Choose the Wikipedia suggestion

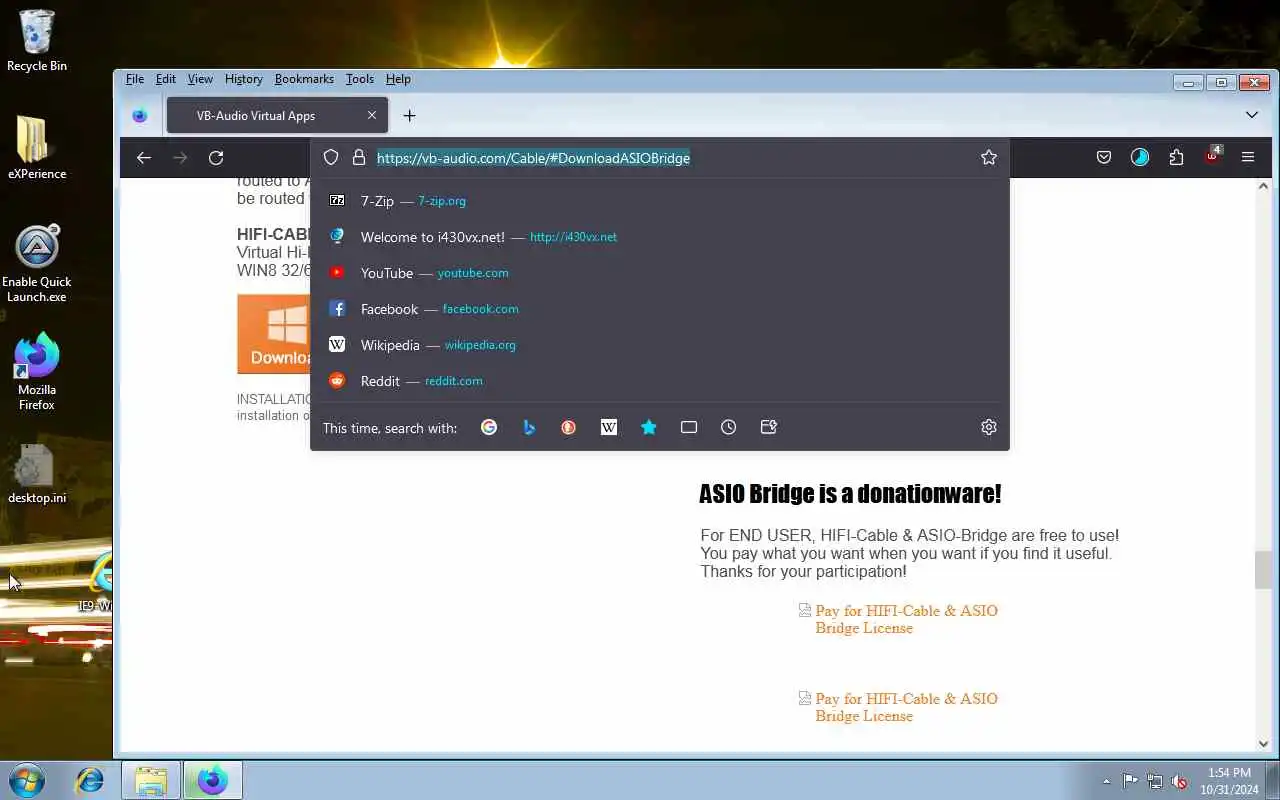tap(660, 345)
